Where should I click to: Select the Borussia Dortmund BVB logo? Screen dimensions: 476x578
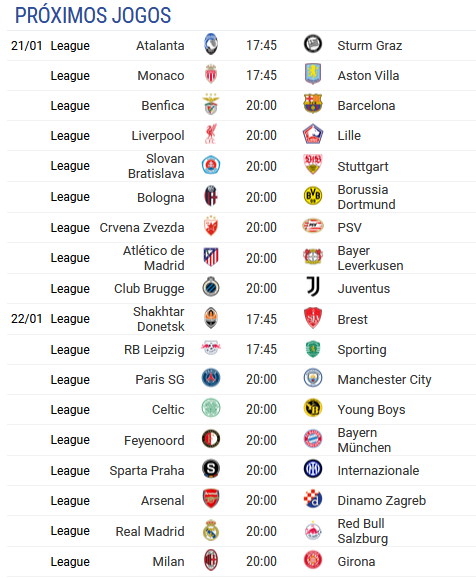(313, 196)
